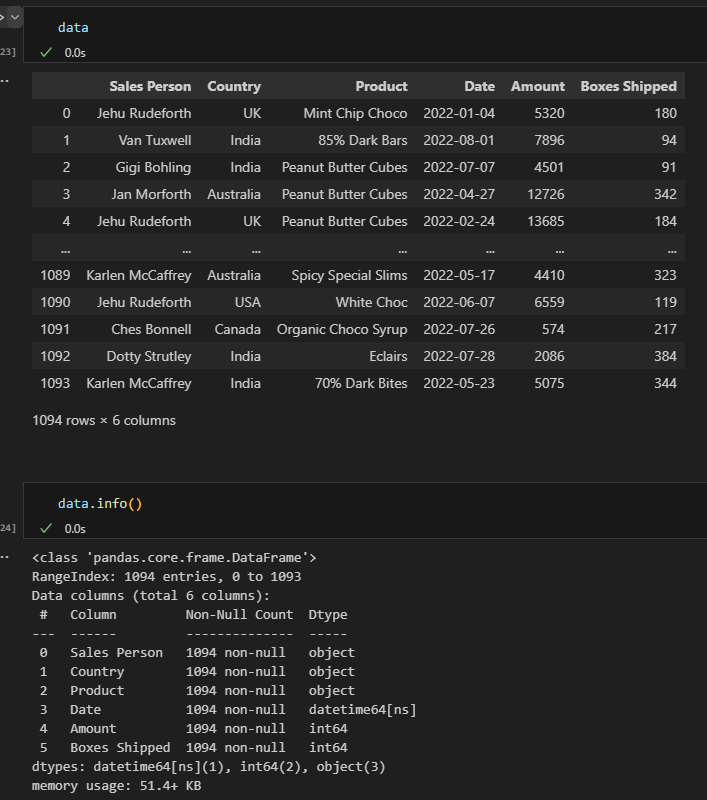
Task: Click date '2022-01-04'
Action: click(459, 113)
